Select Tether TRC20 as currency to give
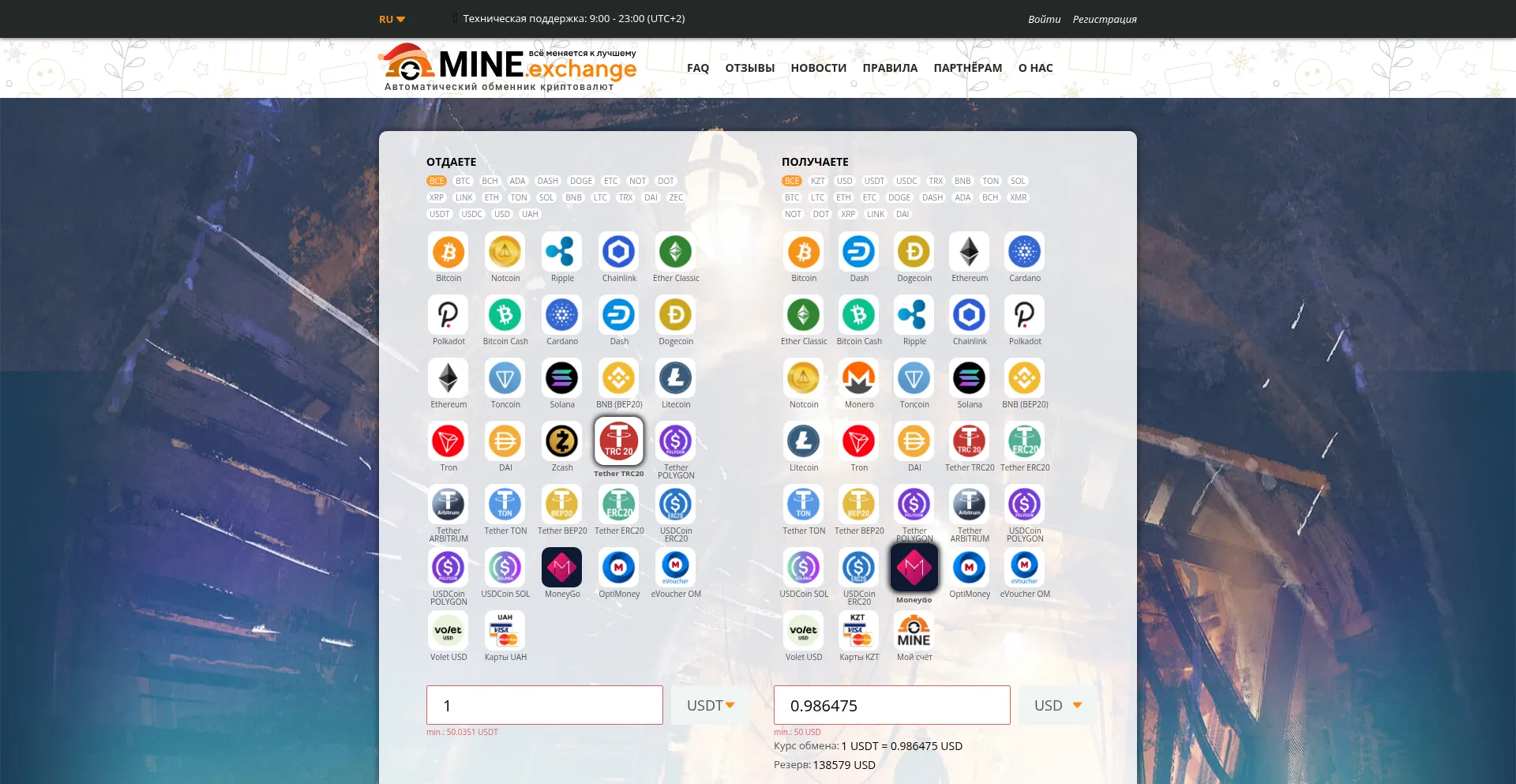The image size is (1516, 784). [x=618, y=442]
